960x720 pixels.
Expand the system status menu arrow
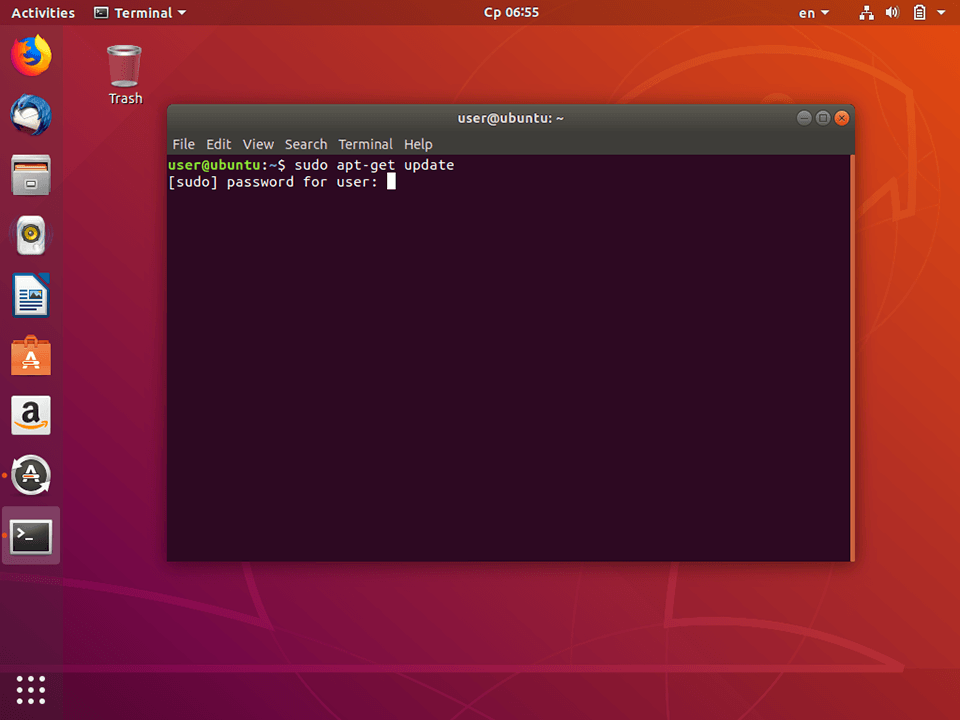942,13
